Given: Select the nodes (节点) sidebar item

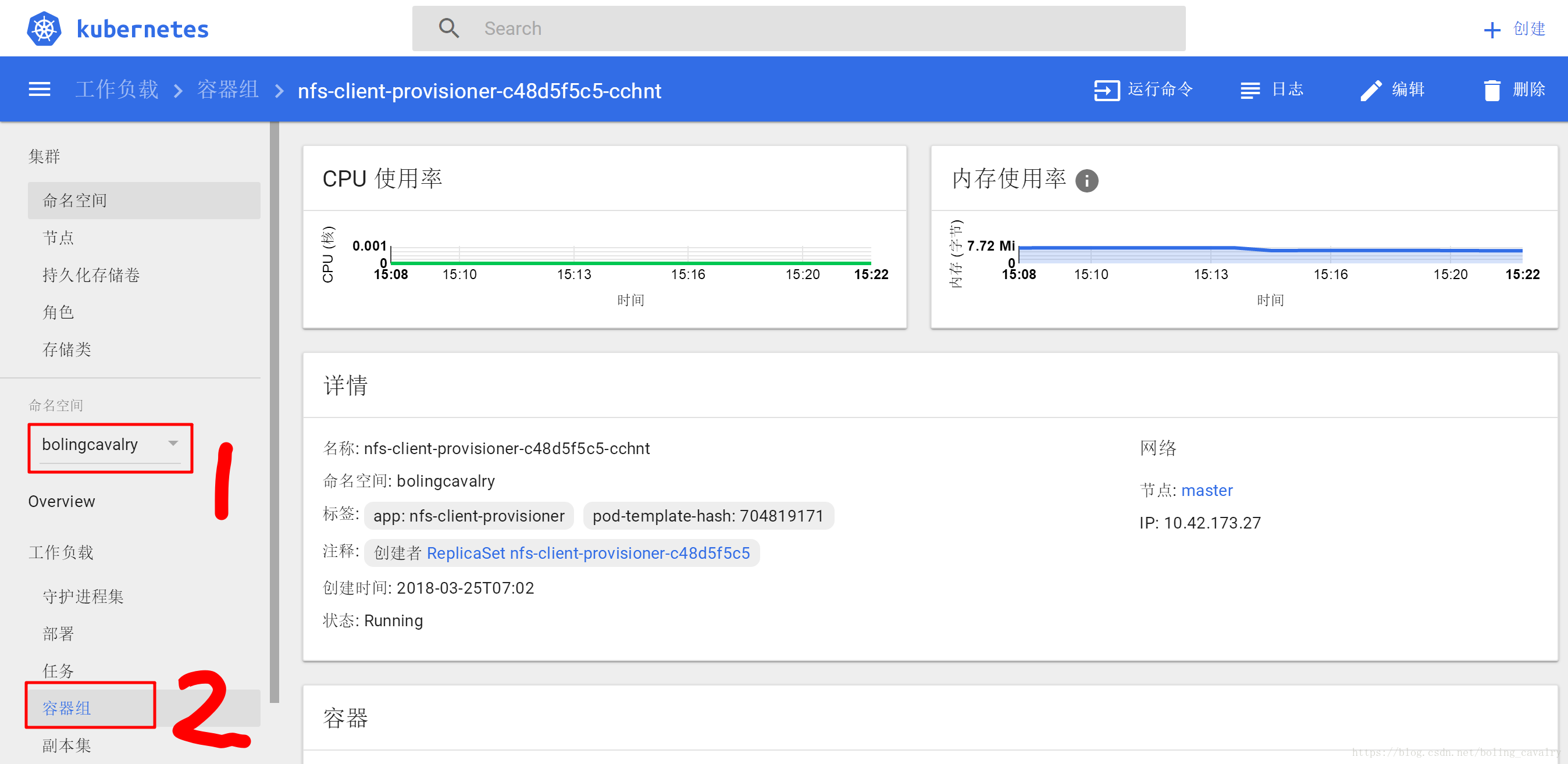Looking at the screenshot, I should coord(58,238).
